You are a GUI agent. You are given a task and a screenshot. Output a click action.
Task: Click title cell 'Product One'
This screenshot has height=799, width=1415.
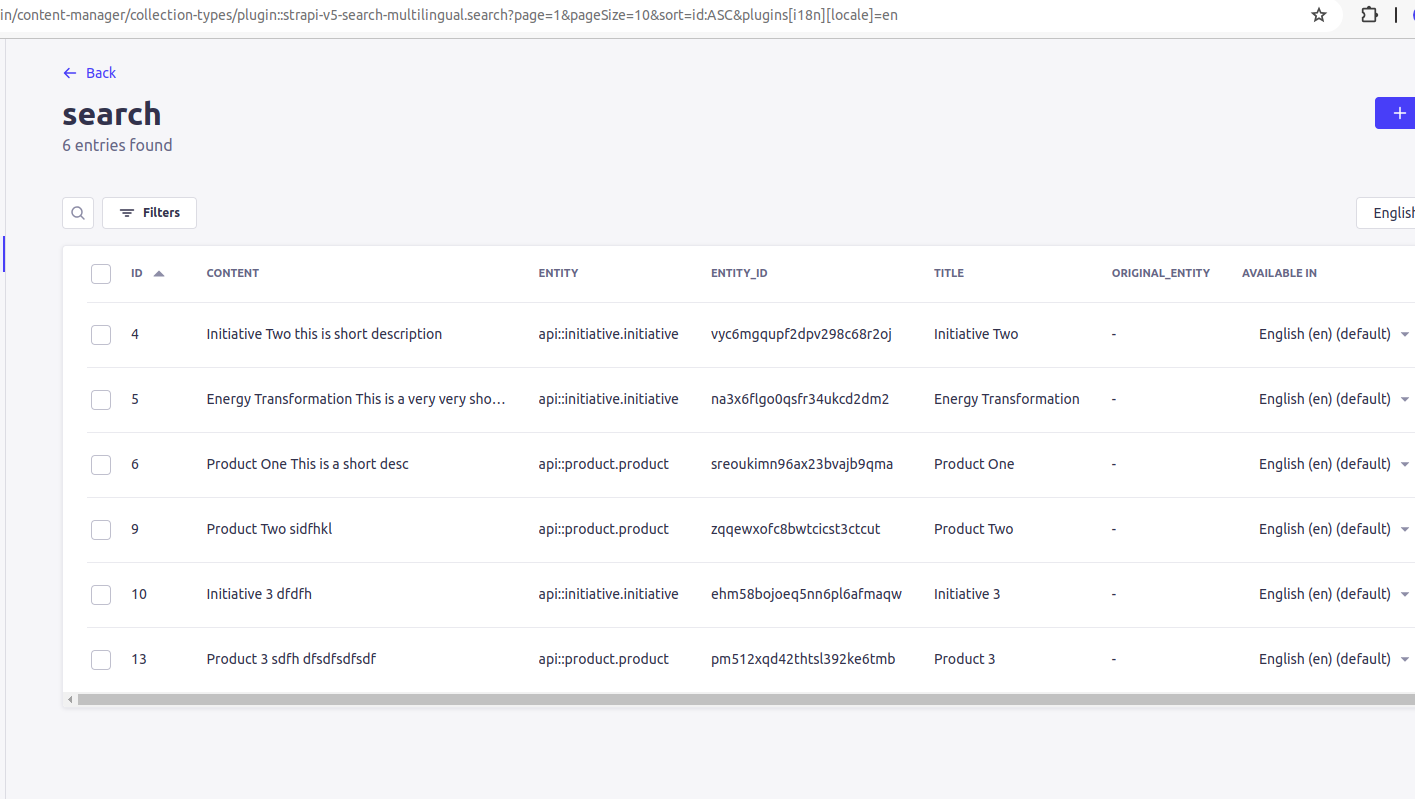[974, 464]
